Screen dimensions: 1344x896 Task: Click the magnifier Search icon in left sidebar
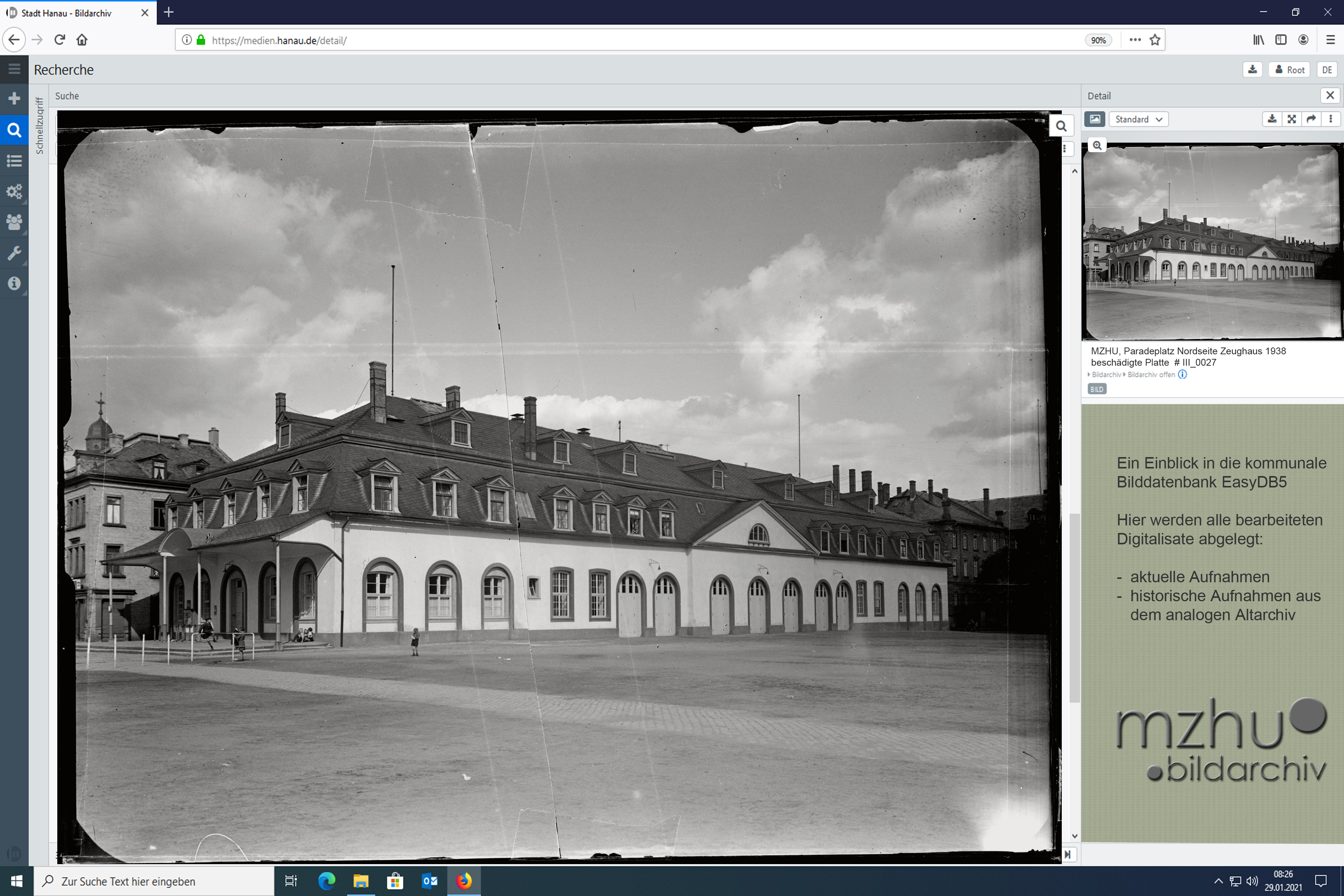[14, 130]
